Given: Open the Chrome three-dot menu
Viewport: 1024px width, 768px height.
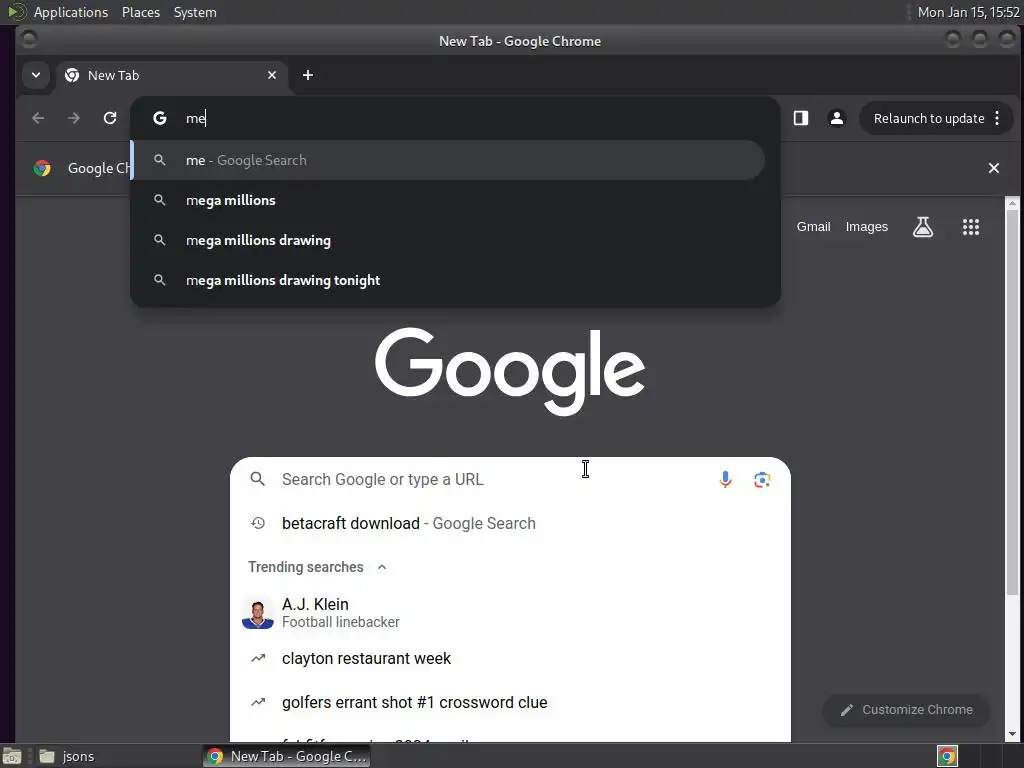Looking at the screenshot, I should pos(997,118).
